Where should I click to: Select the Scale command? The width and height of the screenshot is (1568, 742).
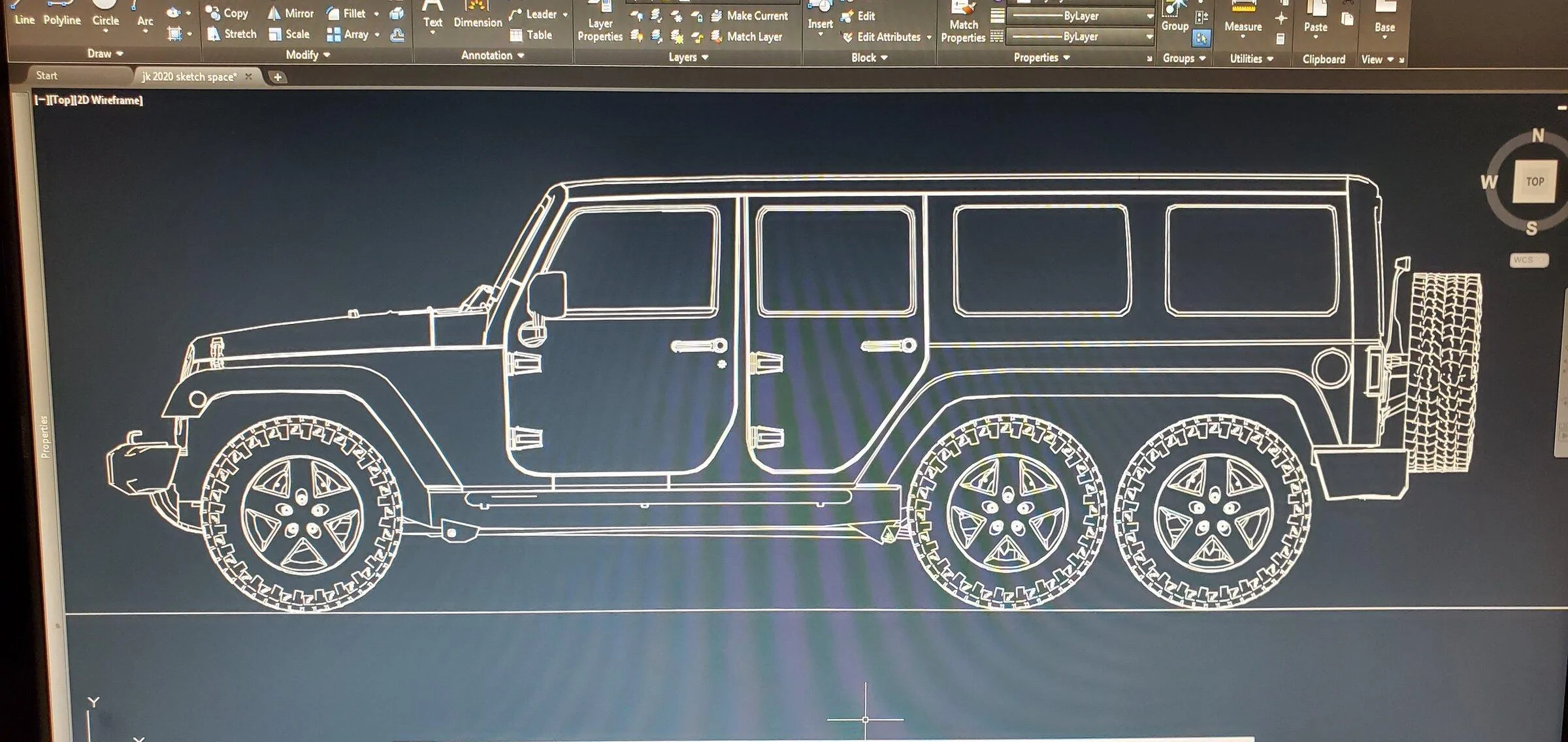[289, 35]
